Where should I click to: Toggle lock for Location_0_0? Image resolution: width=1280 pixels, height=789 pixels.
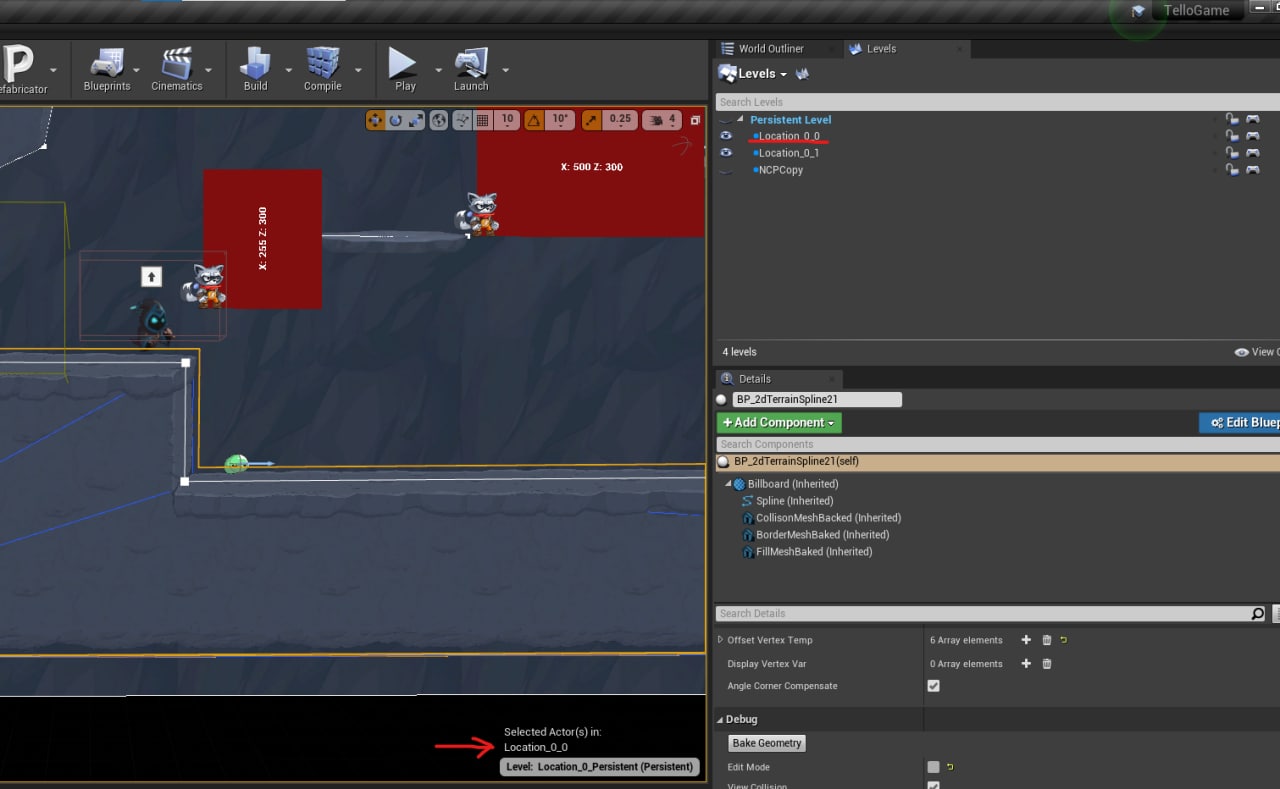pos(1232,136)
